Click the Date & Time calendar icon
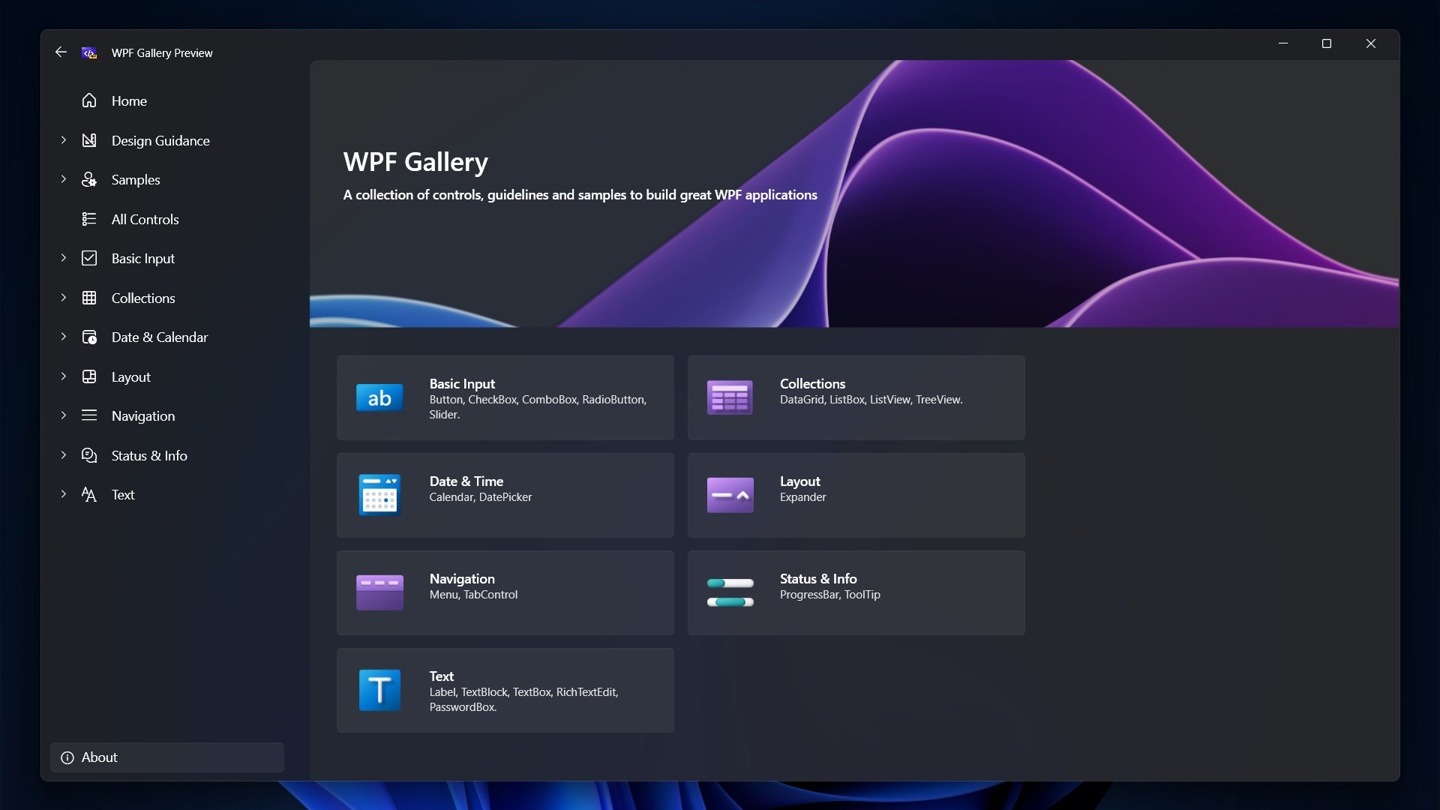 379,494
